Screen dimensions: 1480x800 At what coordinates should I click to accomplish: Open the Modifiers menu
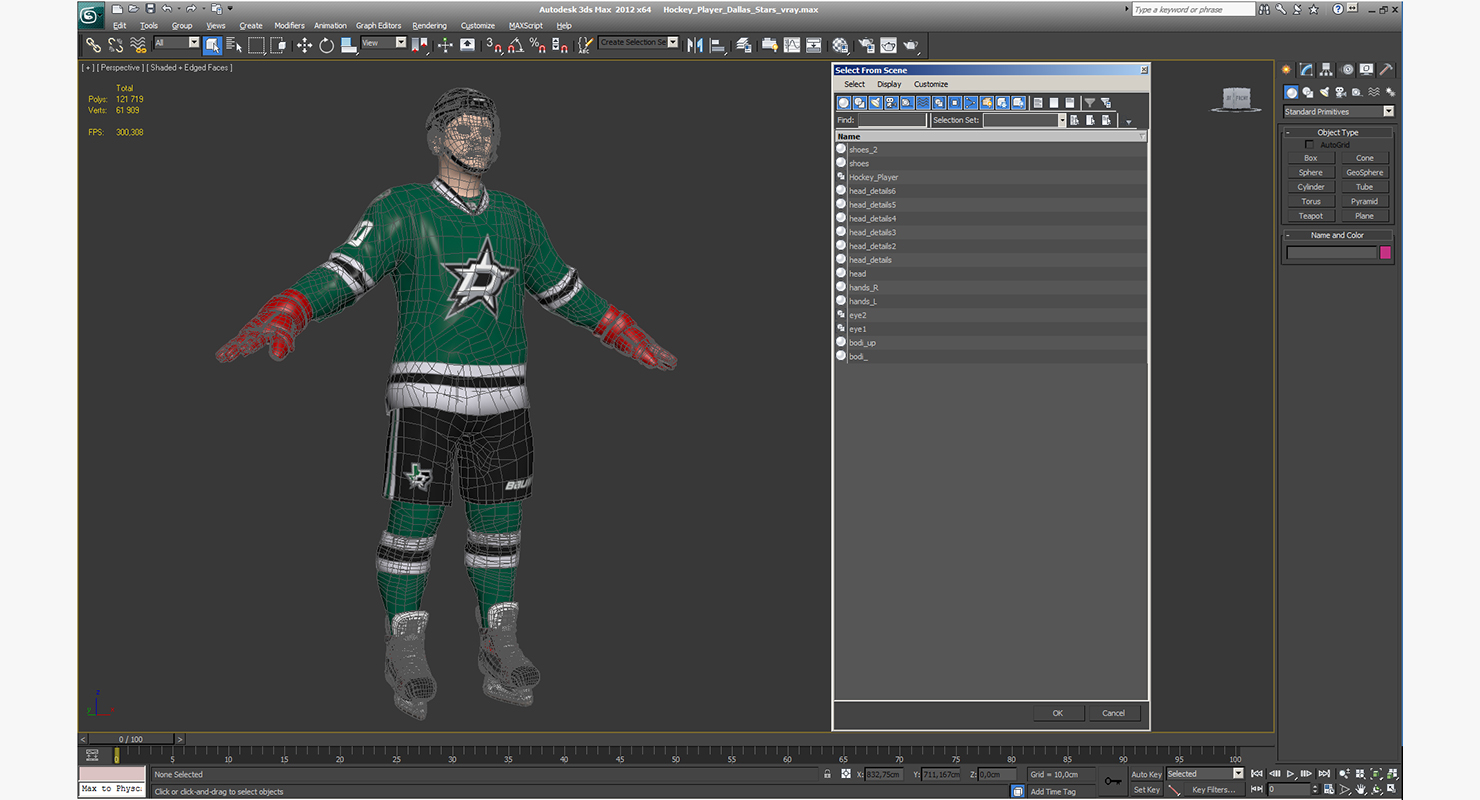pos(289,26)
